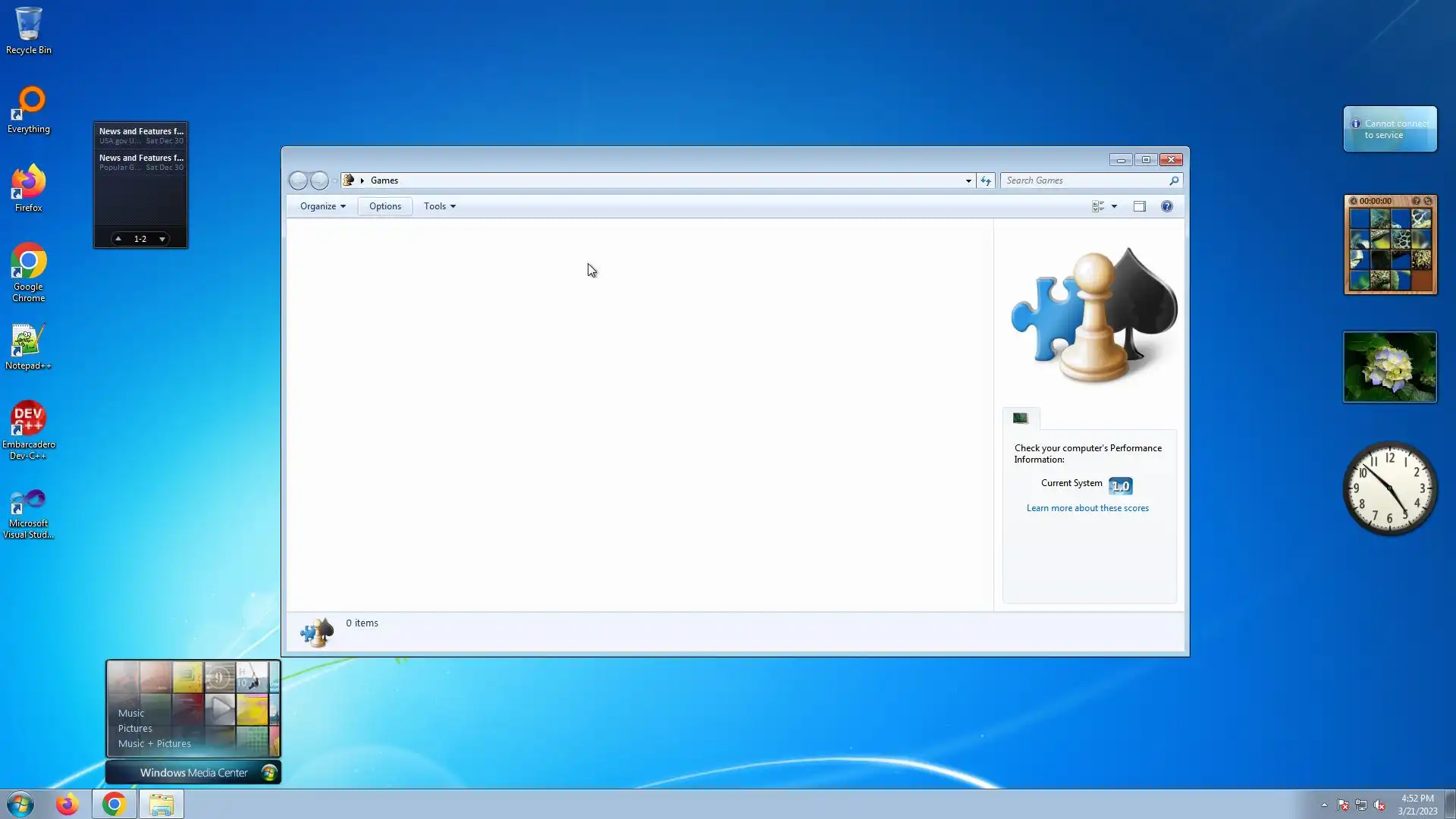Click the performance information tab icon
1456x819 pixels.
(1021, 418)
